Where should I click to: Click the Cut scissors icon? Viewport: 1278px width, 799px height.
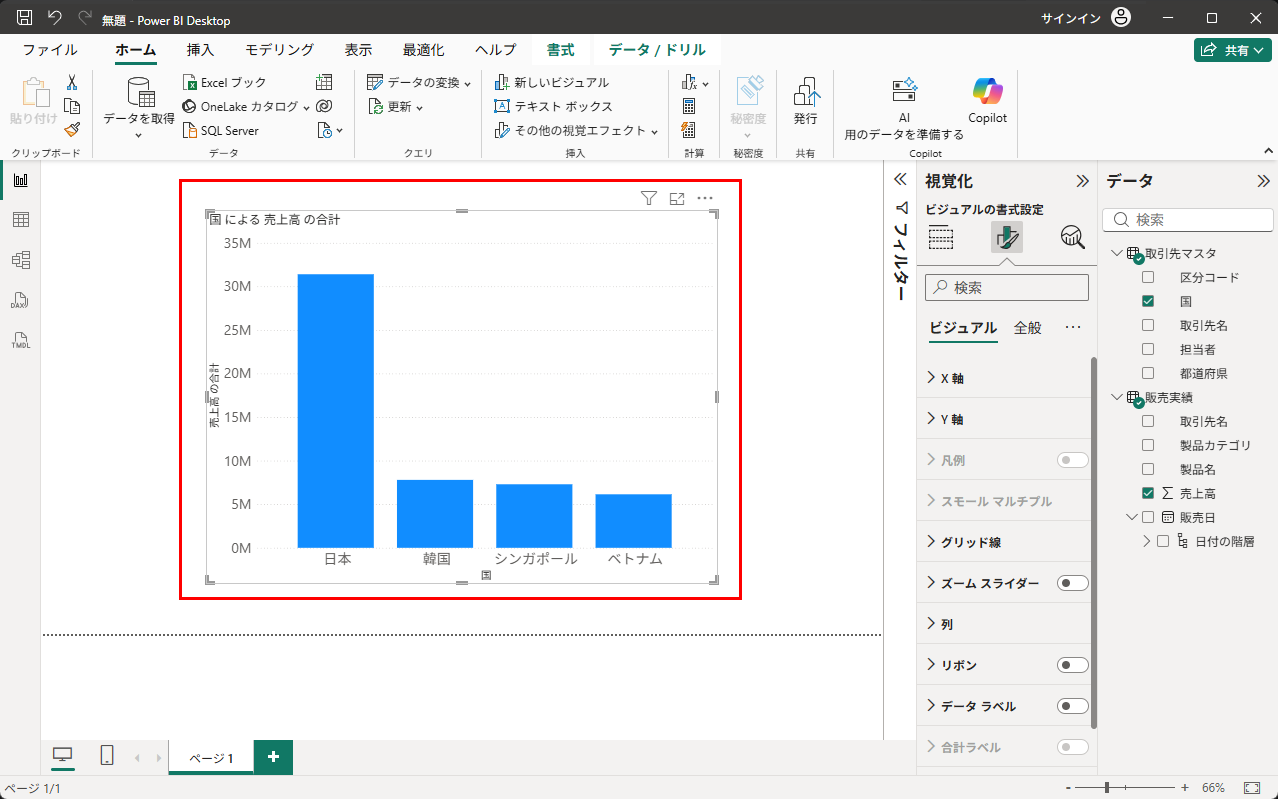pos(72,82)
